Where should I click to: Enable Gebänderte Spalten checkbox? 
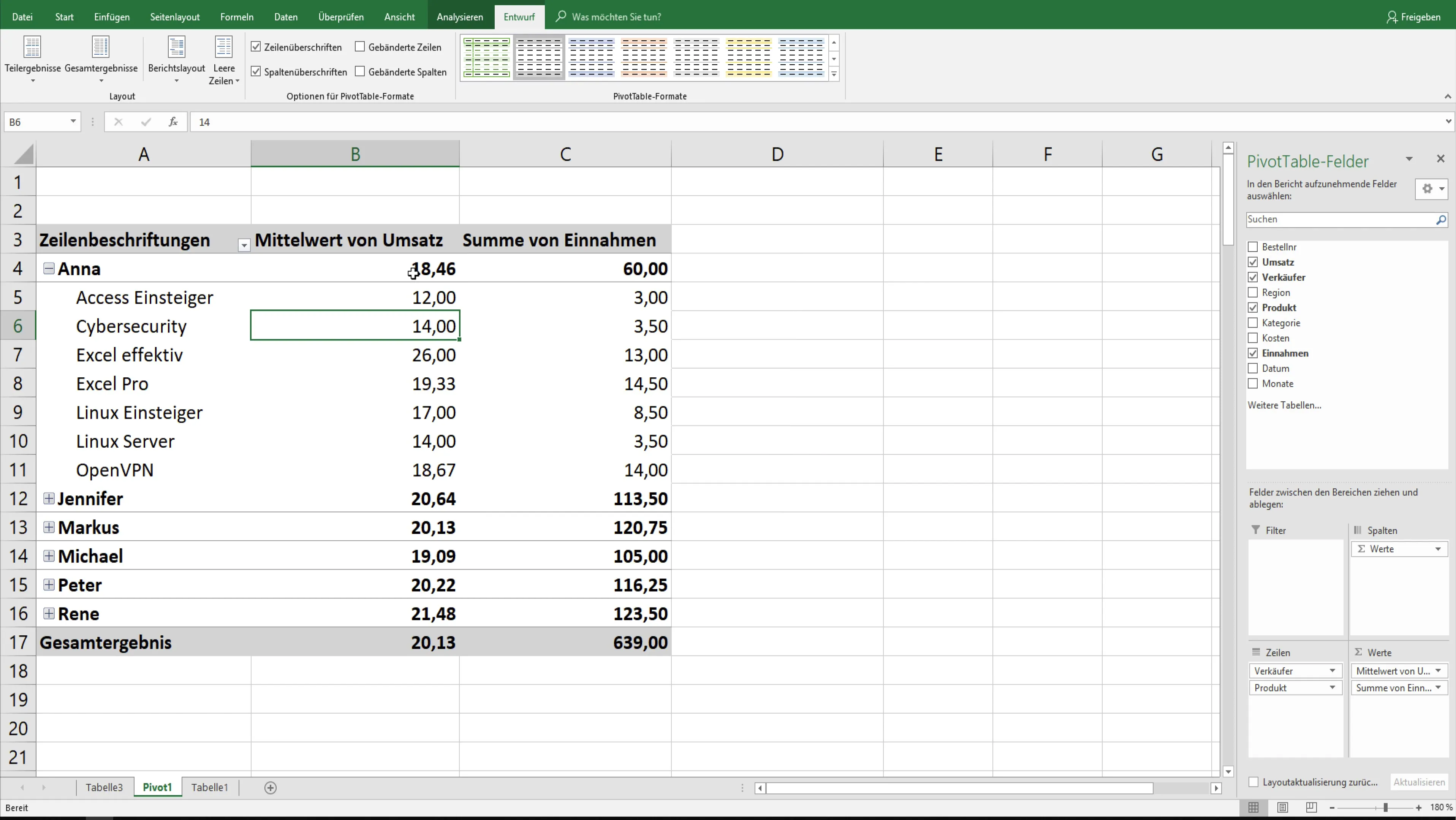pyautogui.click(x=360, y=72)
